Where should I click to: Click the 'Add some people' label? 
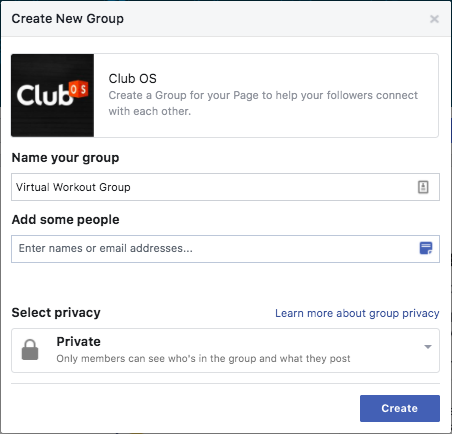tap(65, 220)
